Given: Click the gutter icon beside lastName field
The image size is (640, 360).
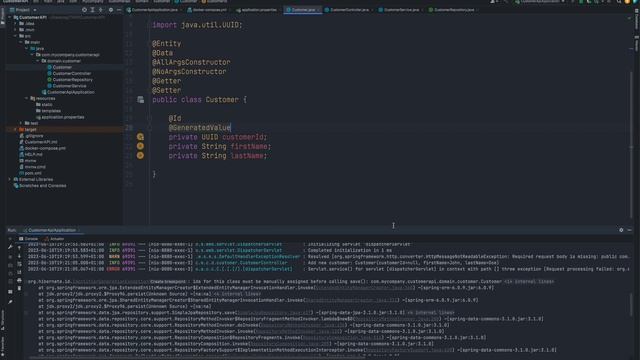Looking at the screenshot, I should click(140, 156).
